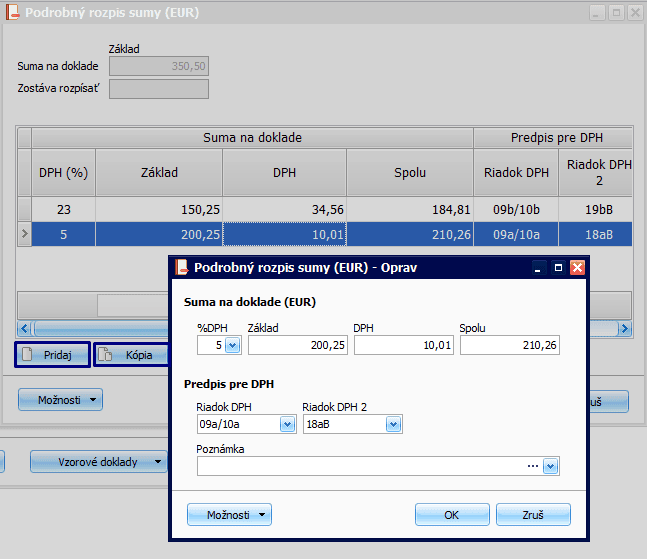Open the %DPH percentage dropdown
647x559 pixels.
[x=232, y=345]
